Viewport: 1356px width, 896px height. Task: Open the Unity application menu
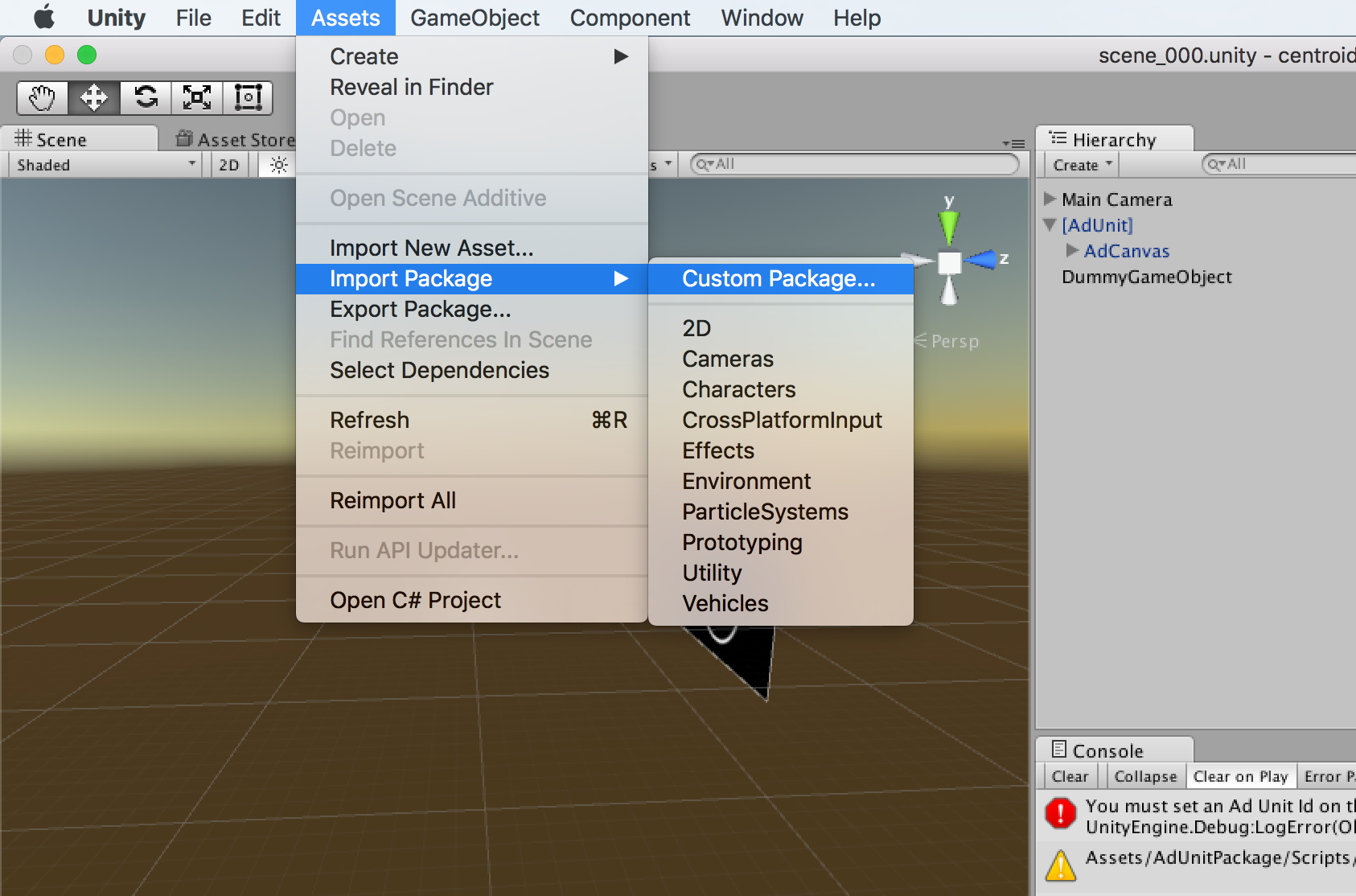(x=116, y=18)
